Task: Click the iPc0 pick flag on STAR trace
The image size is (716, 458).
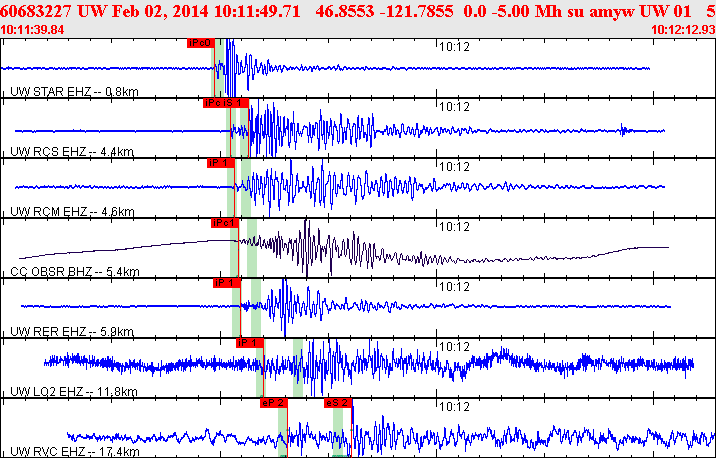Action: (x=201, y=43)
